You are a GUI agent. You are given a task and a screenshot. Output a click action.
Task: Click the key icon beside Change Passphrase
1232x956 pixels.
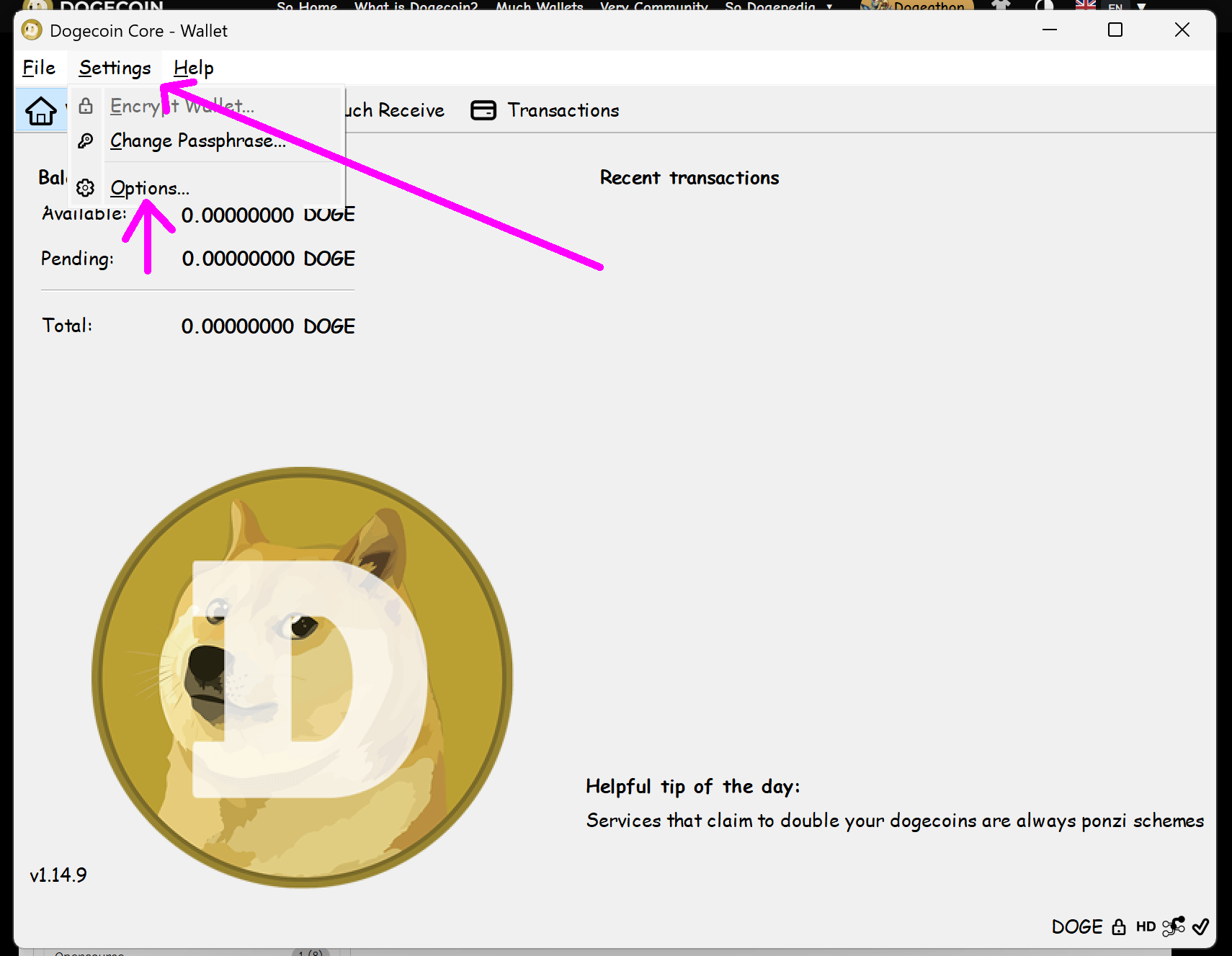point(86,140)
